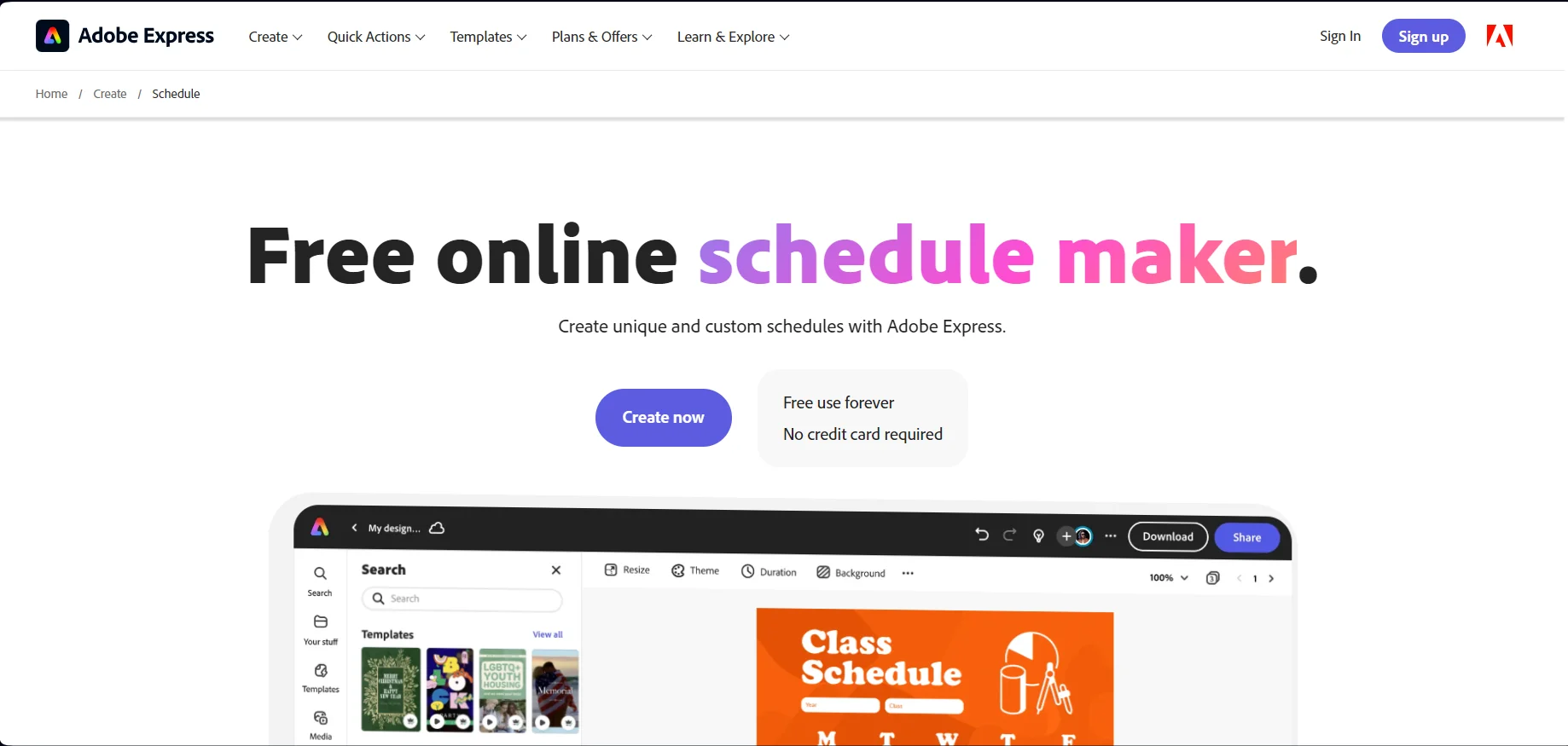Click the blue Share button
This screenshot has height=746, width=1568.
coord(1246,537)
